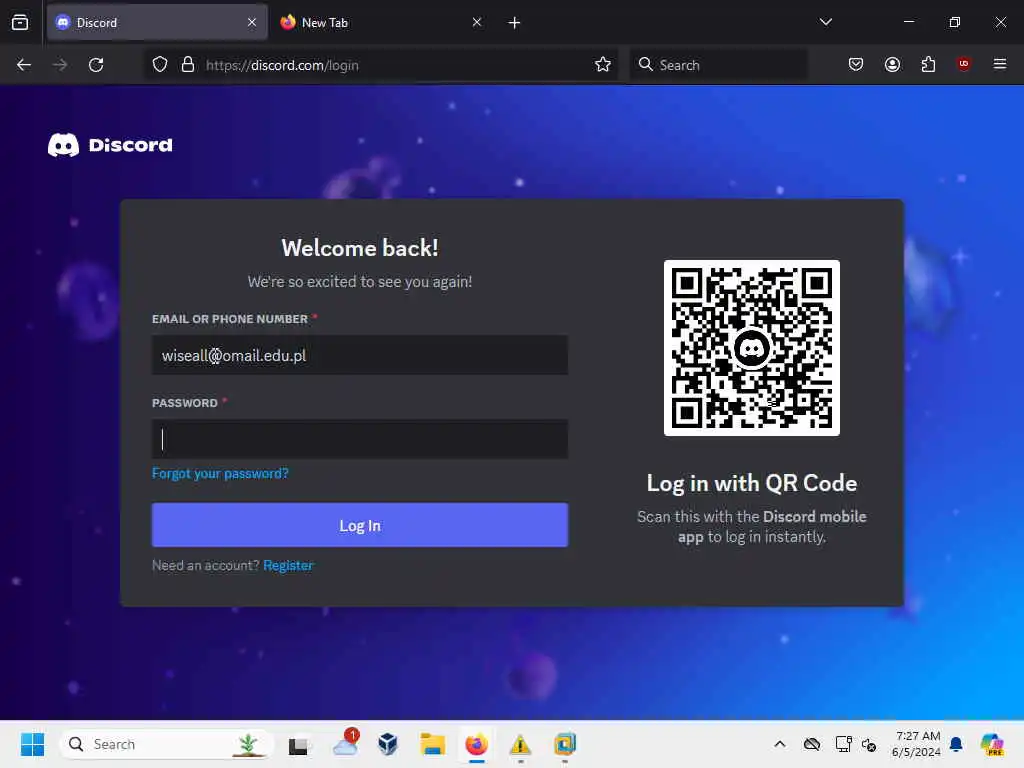Open the yellow warning triangle taskbar app
The image size is (1024, 768).
pos(520,744)
